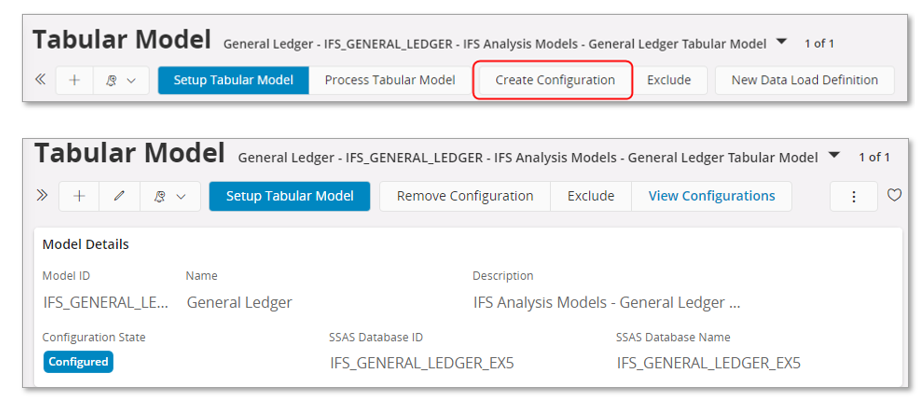The height and width of the screenshot is (402, 923).
Task: Click the Remove Configuration button
Action: [465, 196]
